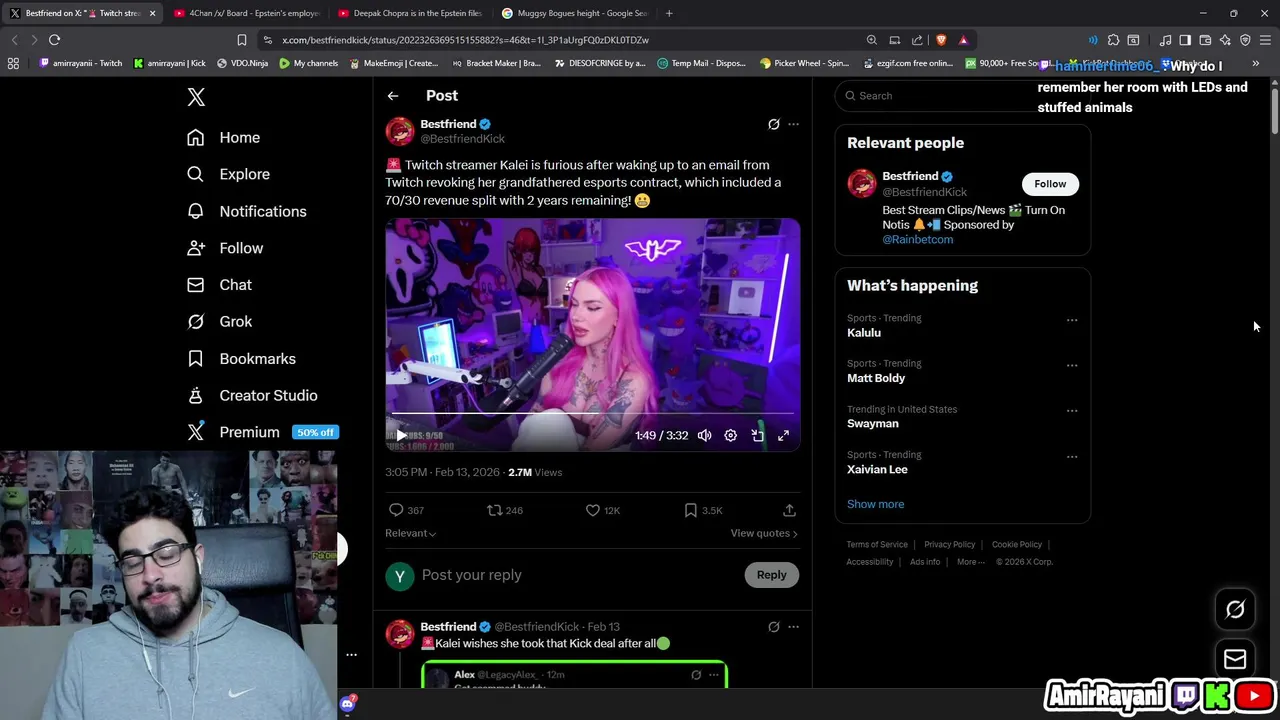The width and height of the screenshot is (1280, 720).
Task: Seek on the video progress bar
Action: tap(592, 413)
